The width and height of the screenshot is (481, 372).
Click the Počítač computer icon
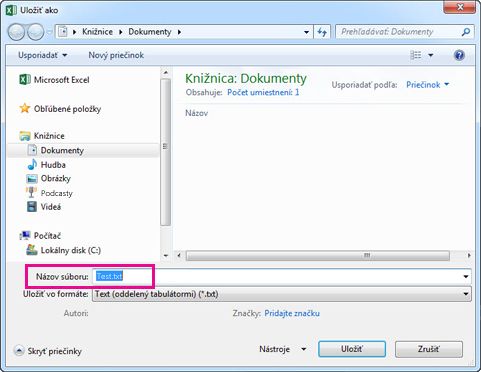click(25, 236)
